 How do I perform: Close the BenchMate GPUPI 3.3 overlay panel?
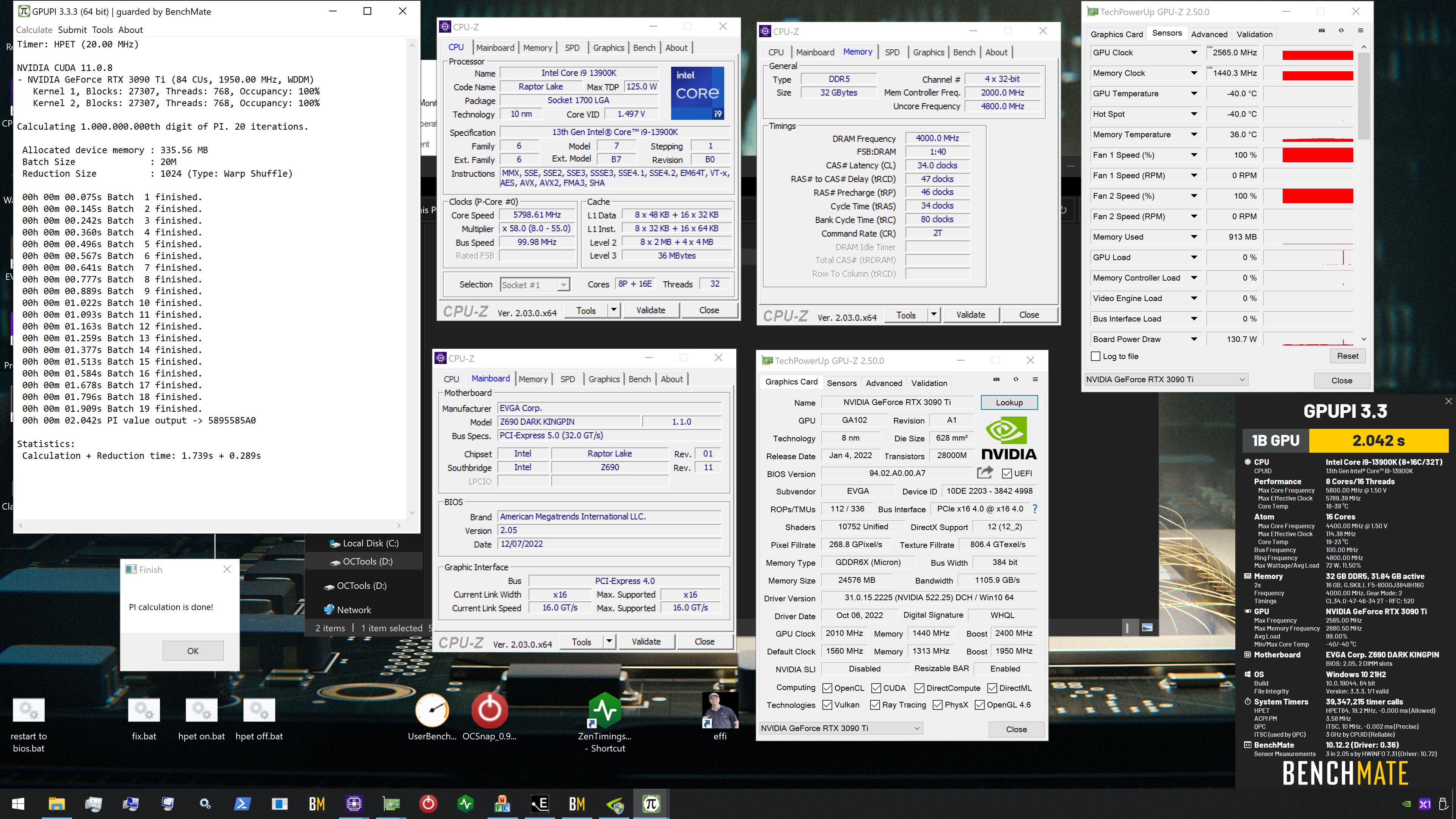click(x=1448, y=401)
